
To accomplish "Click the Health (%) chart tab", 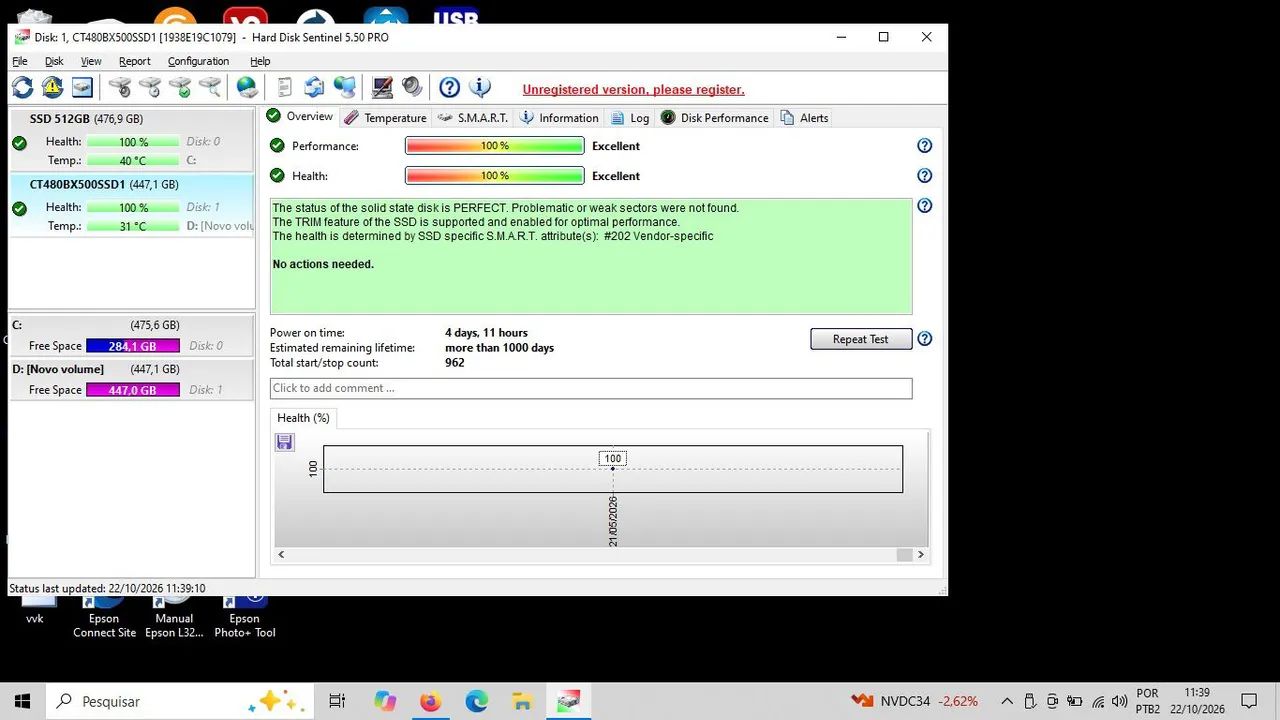I will (x=303, y=418).
